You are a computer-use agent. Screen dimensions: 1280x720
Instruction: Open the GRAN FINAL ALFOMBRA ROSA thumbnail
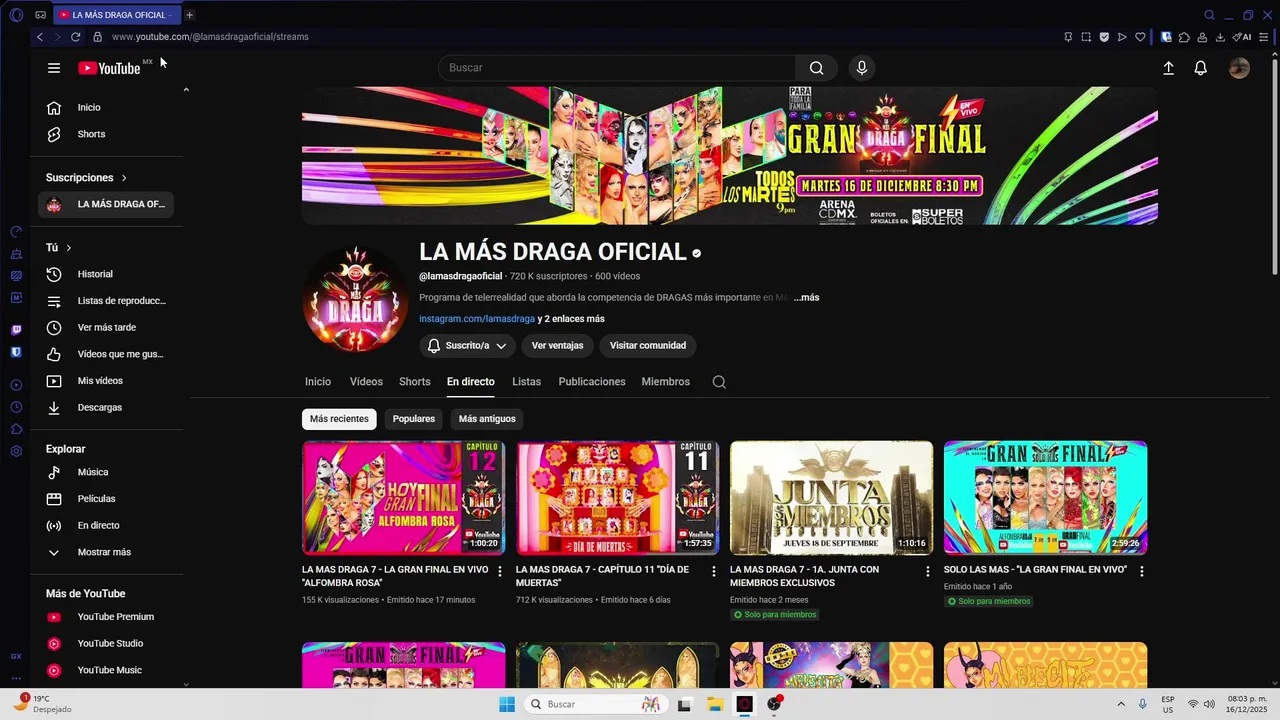pos(403,498)
